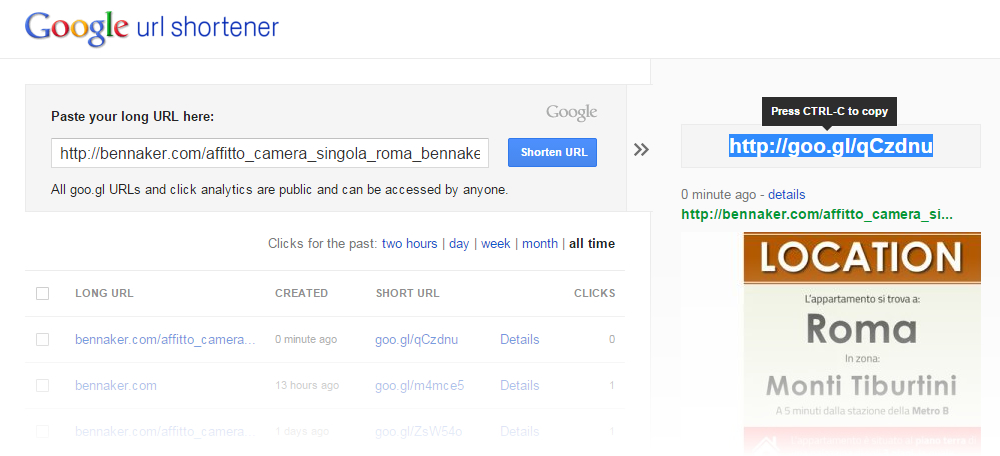1000x456 pixels.
Task: Sort by the SHORT URL column header
Action: click(408, 293)
